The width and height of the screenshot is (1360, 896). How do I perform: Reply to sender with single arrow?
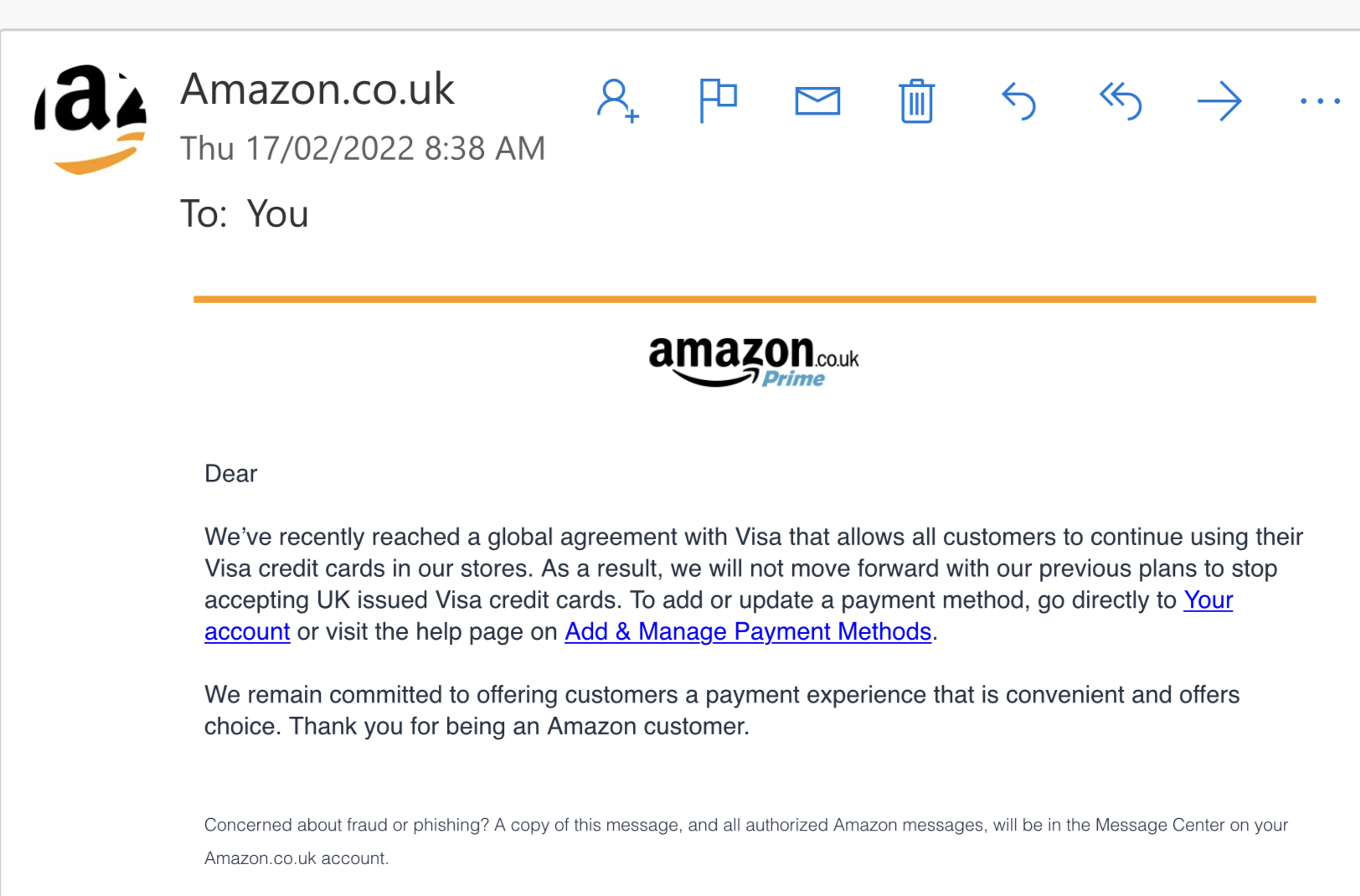(x=1019, y=101)
